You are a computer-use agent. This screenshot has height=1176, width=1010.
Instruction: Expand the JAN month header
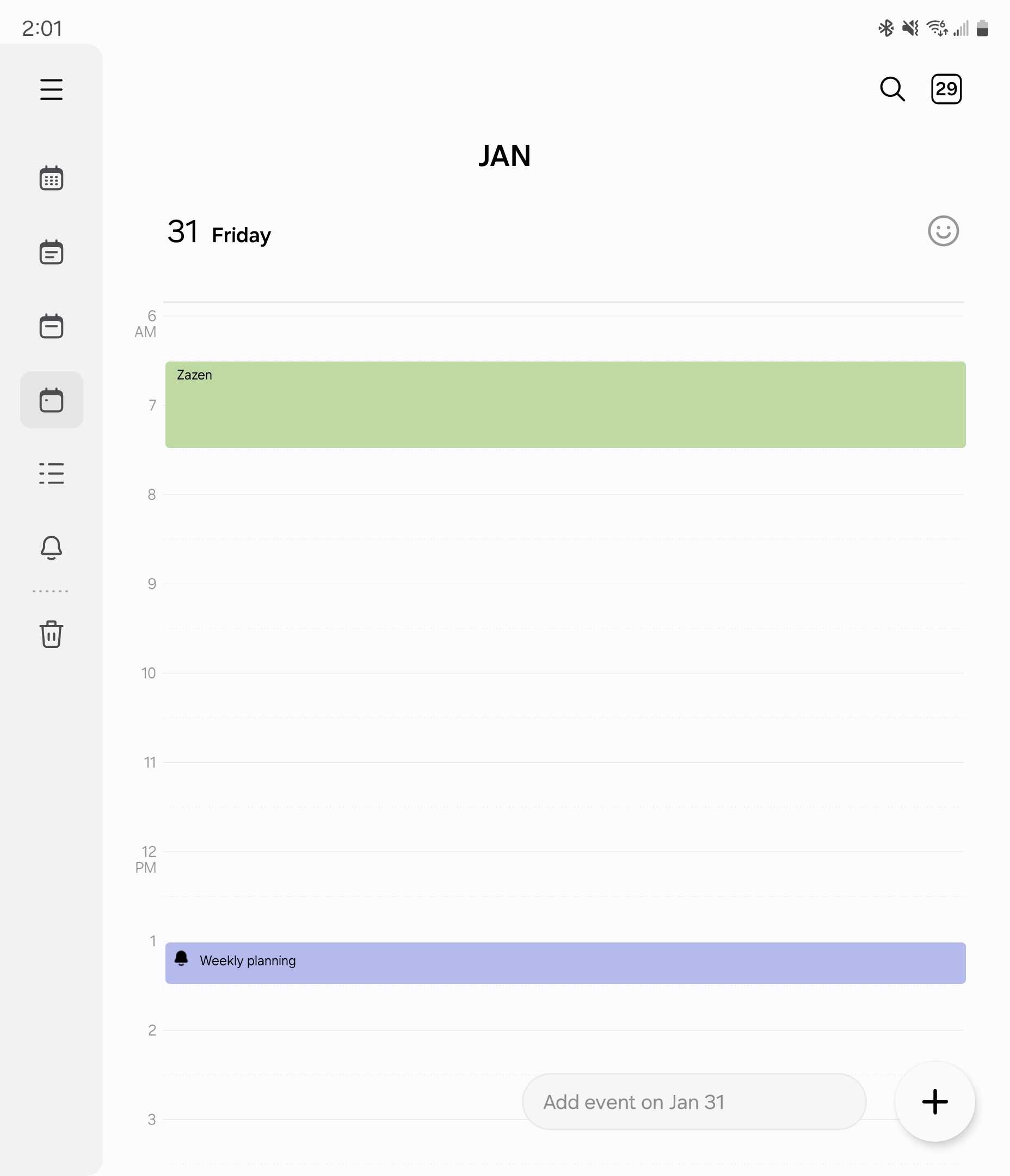coord(504,156)
